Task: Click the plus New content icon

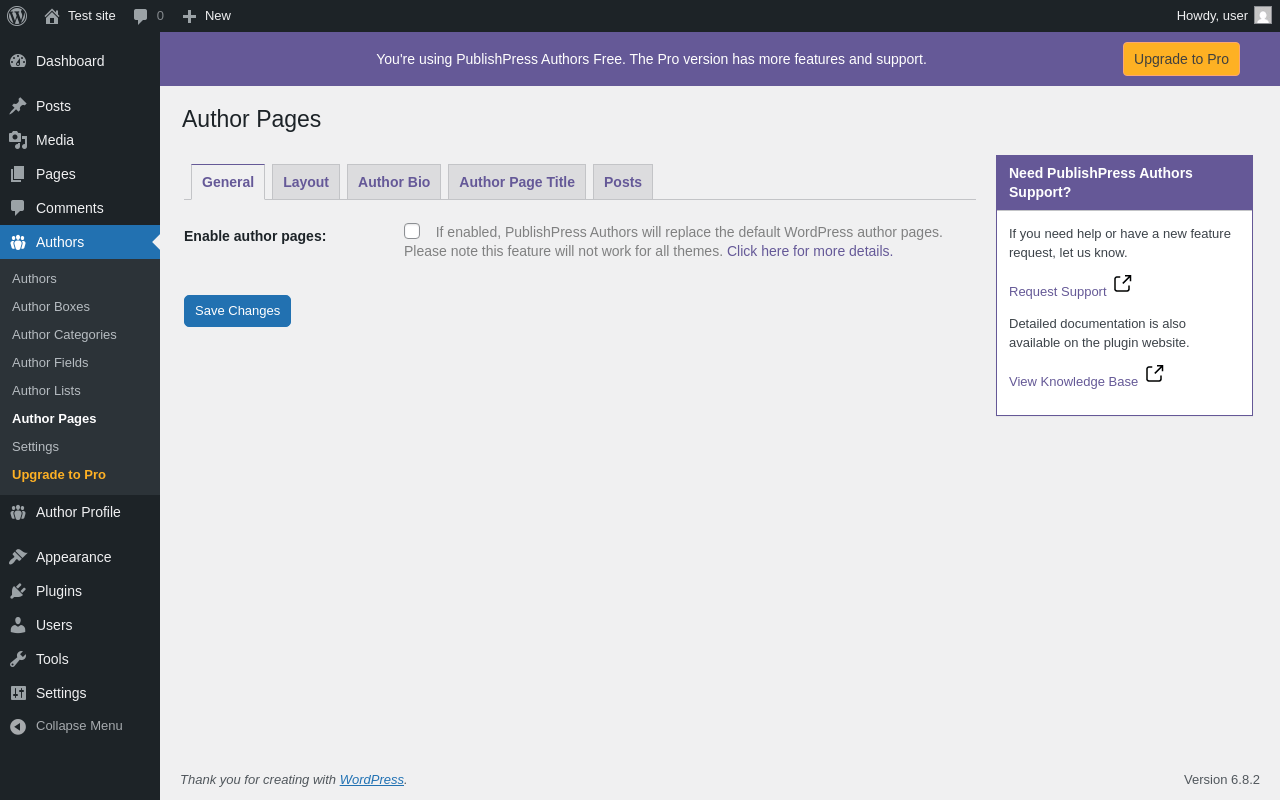Action: tap(189, 16)
